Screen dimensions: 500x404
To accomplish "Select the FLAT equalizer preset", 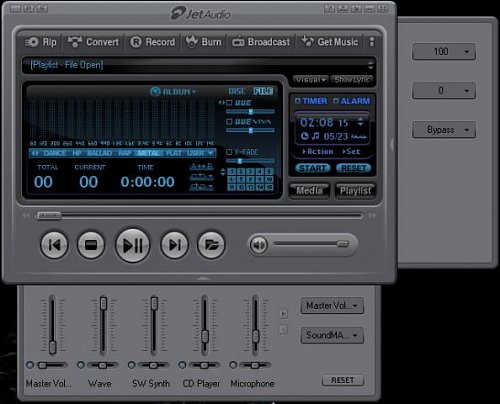I will coord(174,153).
